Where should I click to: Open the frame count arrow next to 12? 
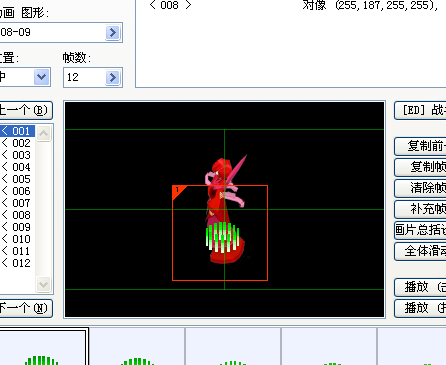113,78
